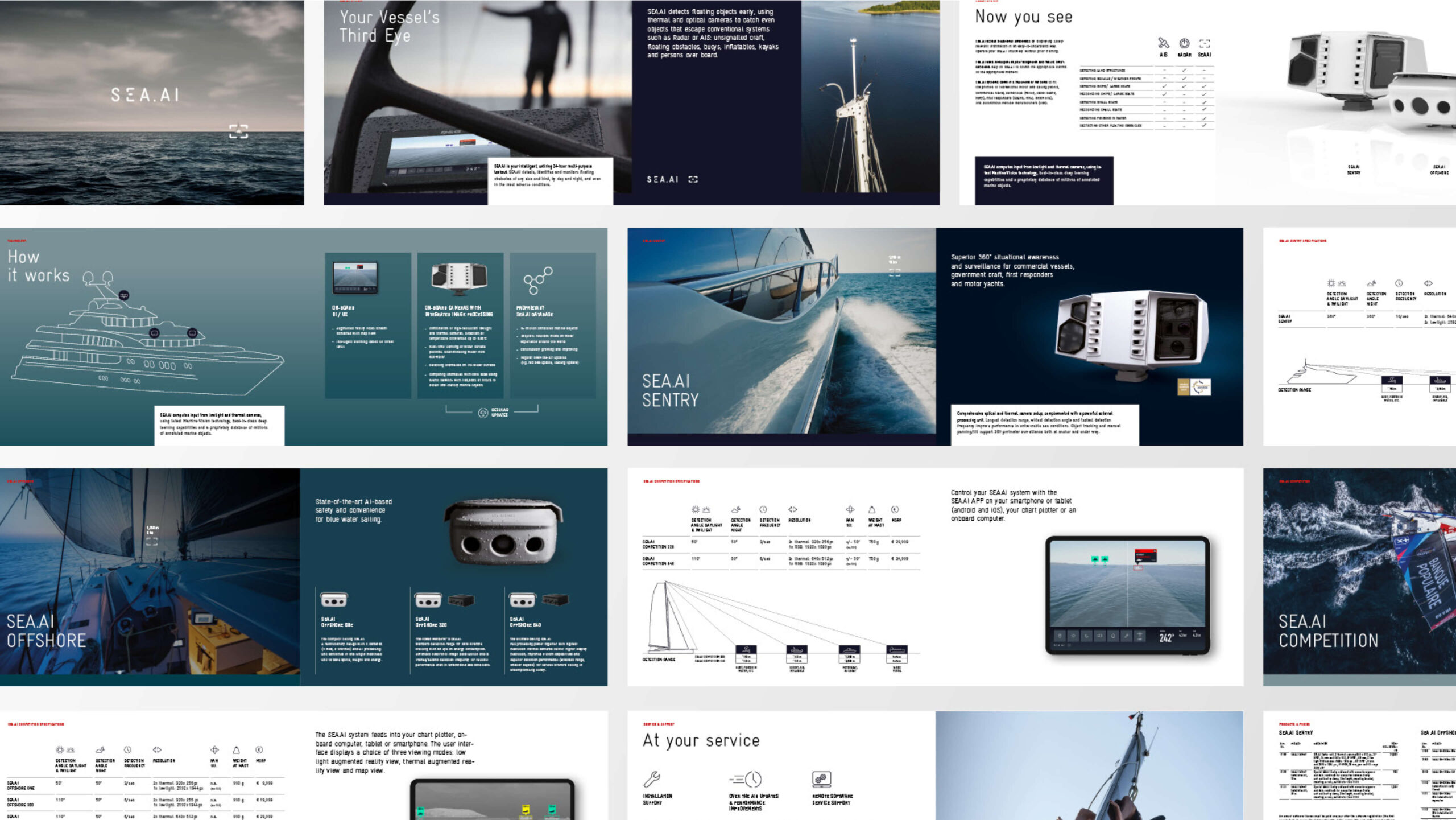Click the 'Your Vessel's Third Eye' heading
Image resolution: width=1456 pixels, height=820 pixels.
tap(390, 26)
